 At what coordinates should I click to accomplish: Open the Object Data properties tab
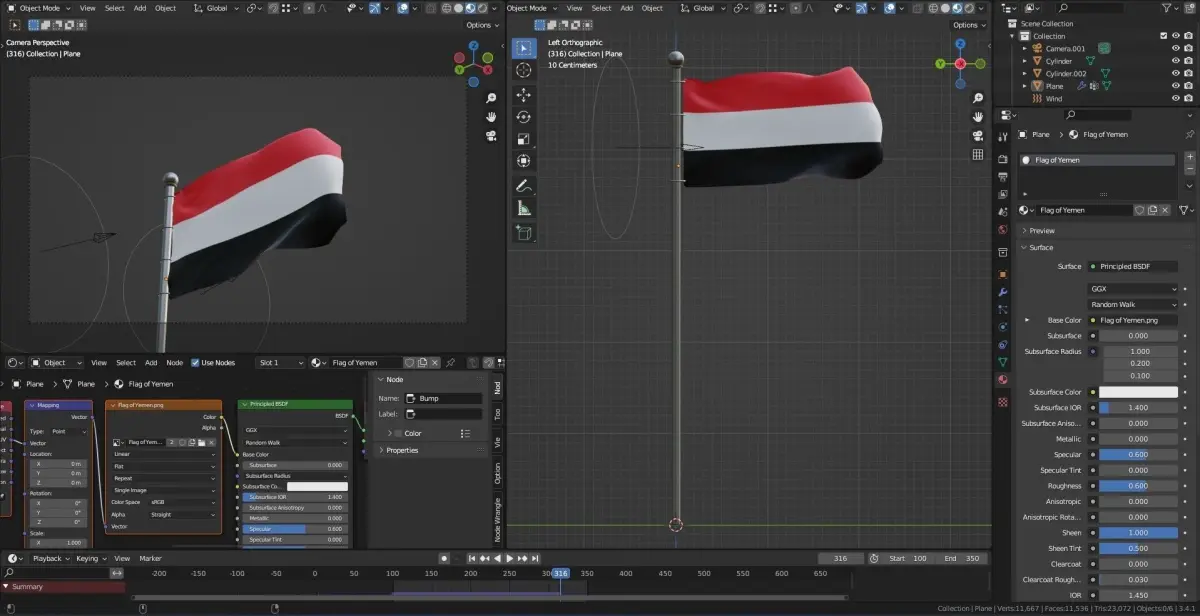pos(1003,361)
